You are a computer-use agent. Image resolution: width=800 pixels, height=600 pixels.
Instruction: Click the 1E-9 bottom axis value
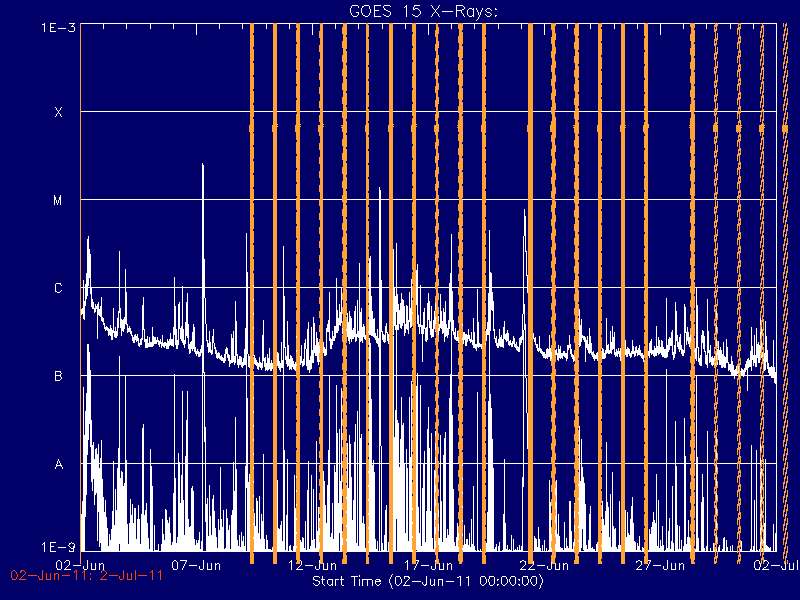click(58, 547)
